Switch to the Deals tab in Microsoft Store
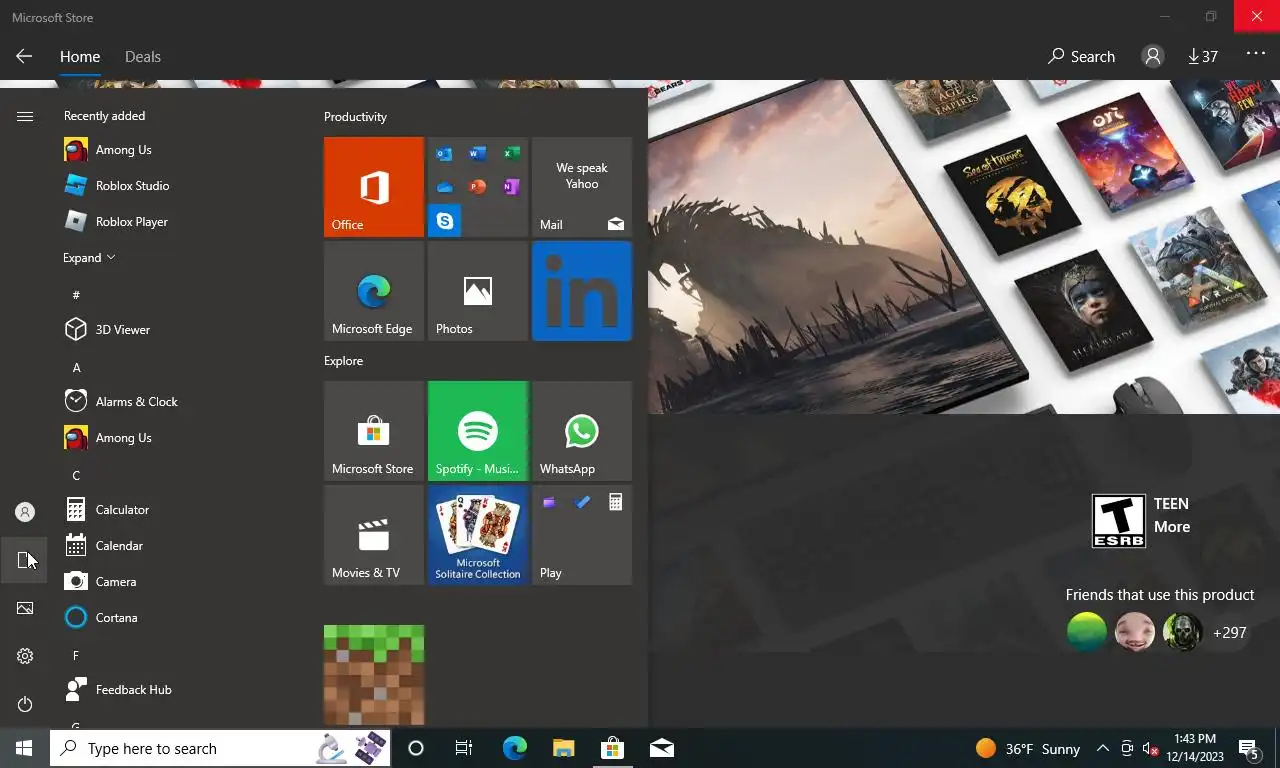The height and width of the screenshot is (768, 1280). [143, 57]
